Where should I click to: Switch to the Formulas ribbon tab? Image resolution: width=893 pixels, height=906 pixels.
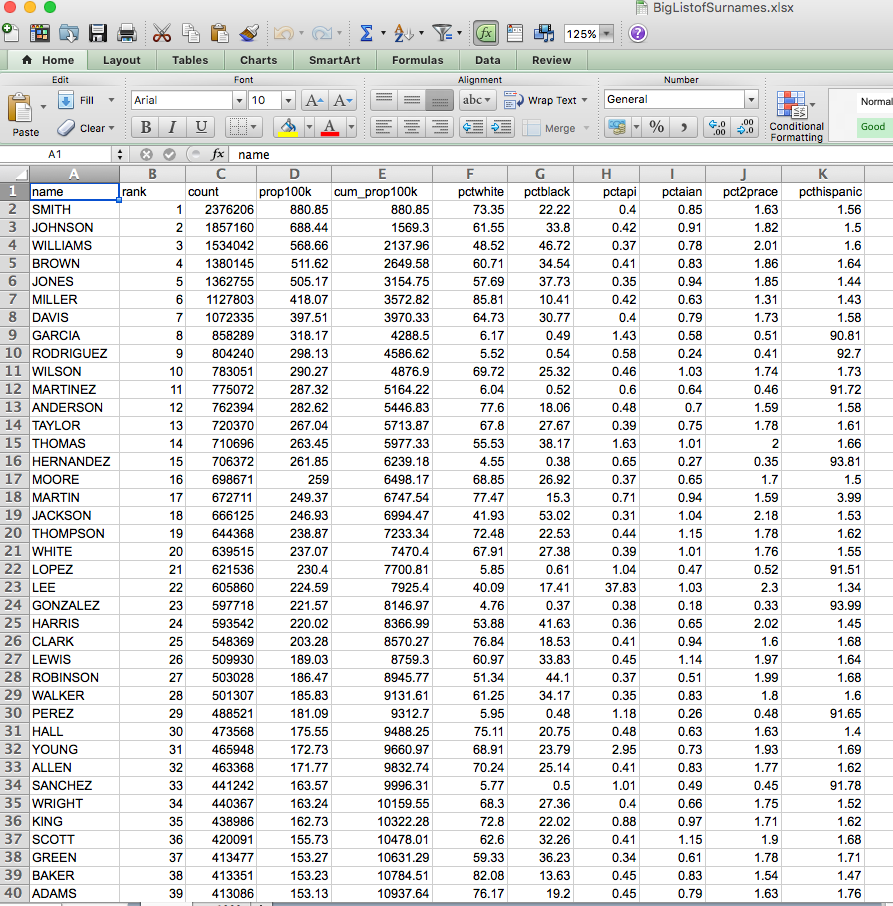(x=418, y=60)
